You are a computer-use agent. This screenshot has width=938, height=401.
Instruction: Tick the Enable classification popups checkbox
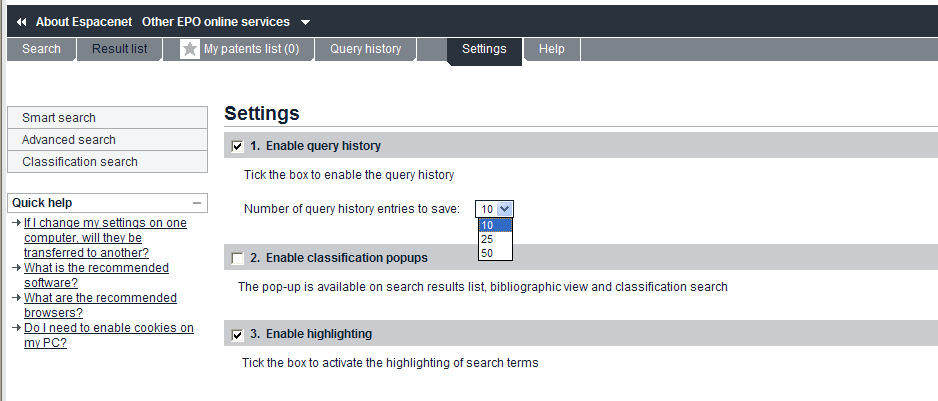237,259
